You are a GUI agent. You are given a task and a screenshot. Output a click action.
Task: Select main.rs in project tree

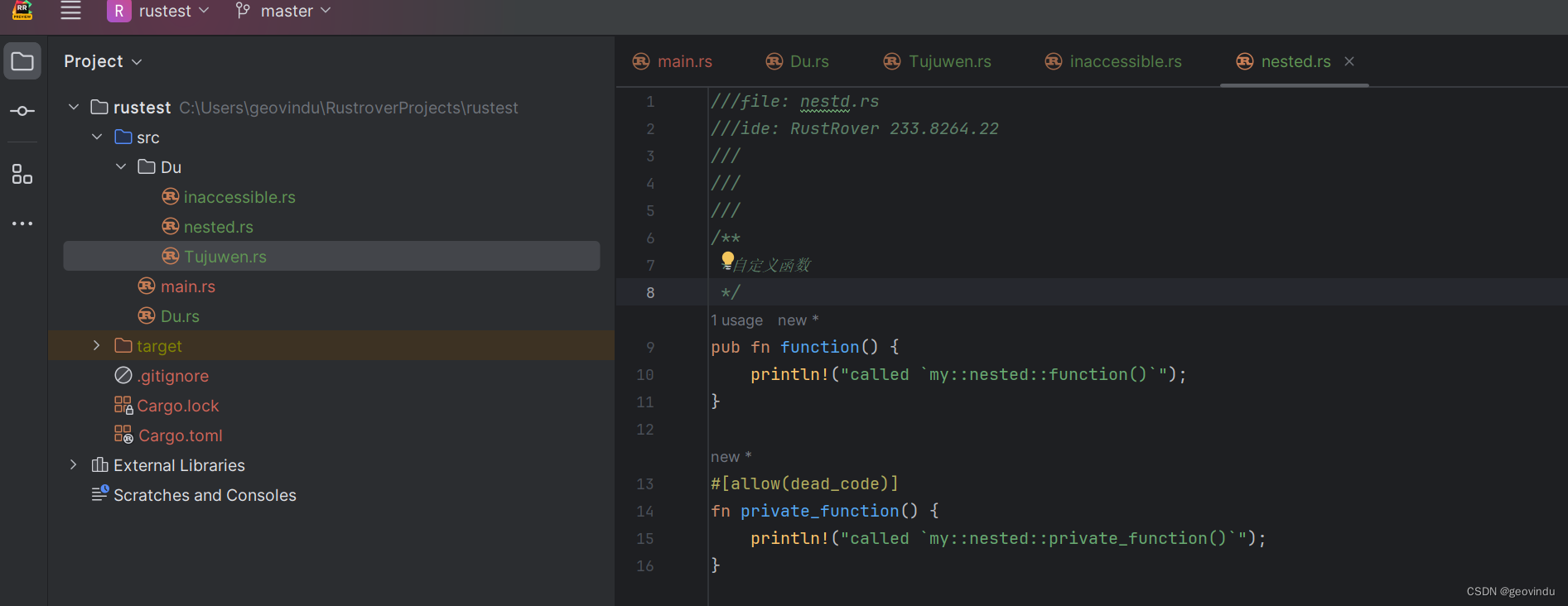(x=188, y=286)
